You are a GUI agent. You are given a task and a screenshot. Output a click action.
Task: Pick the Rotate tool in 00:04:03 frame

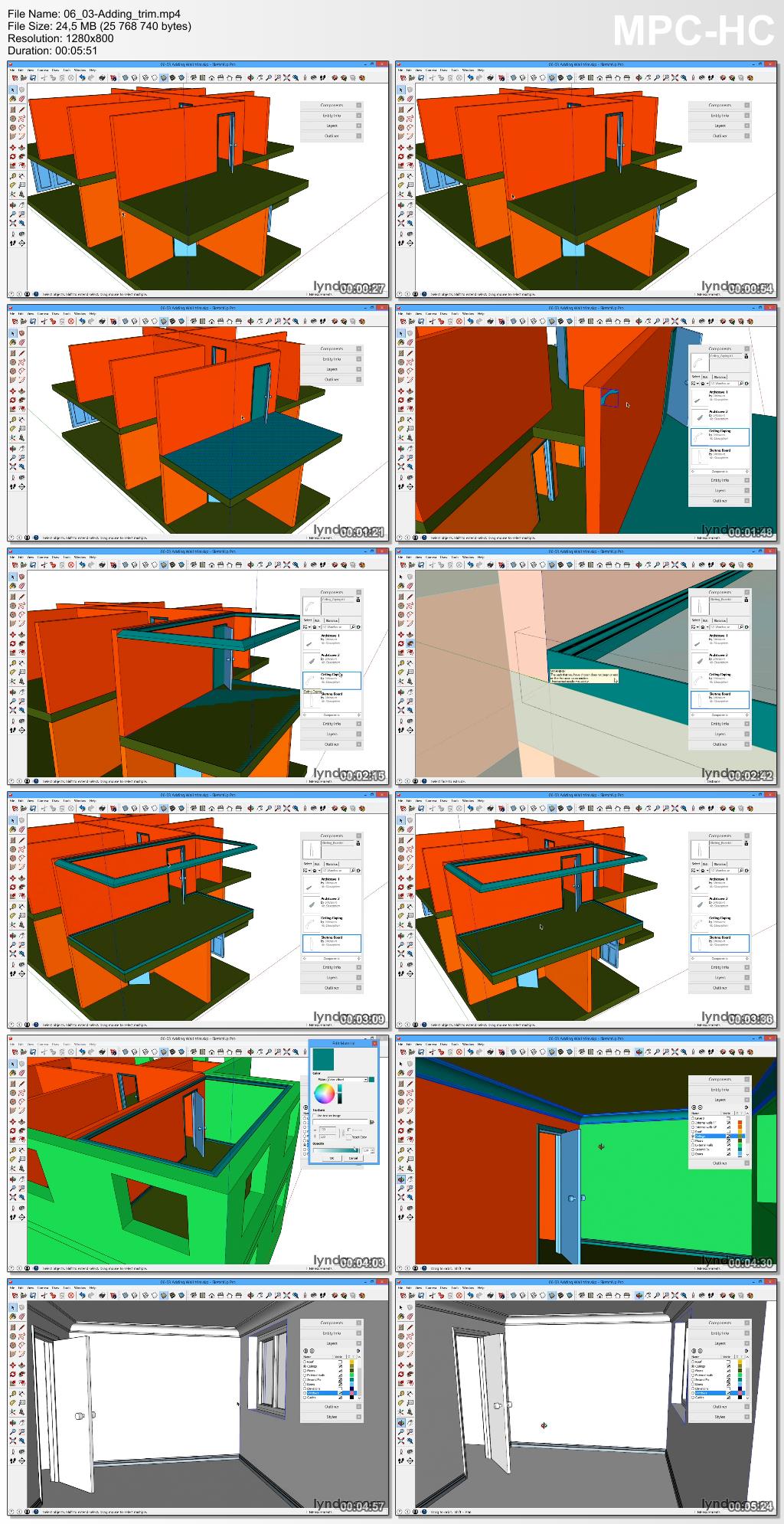[13, 1130]
